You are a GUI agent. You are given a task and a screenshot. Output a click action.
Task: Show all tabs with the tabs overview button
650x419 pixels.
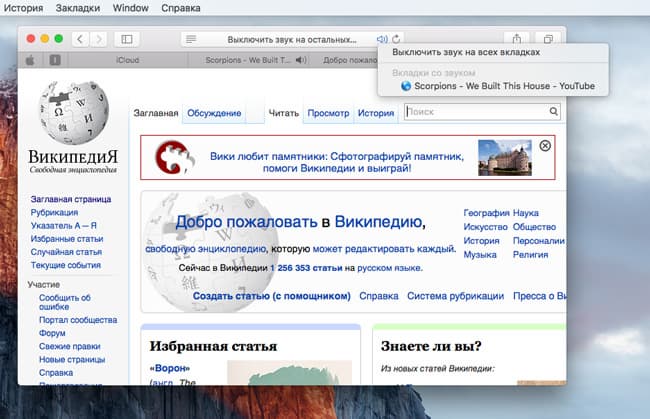click(548, 39)
